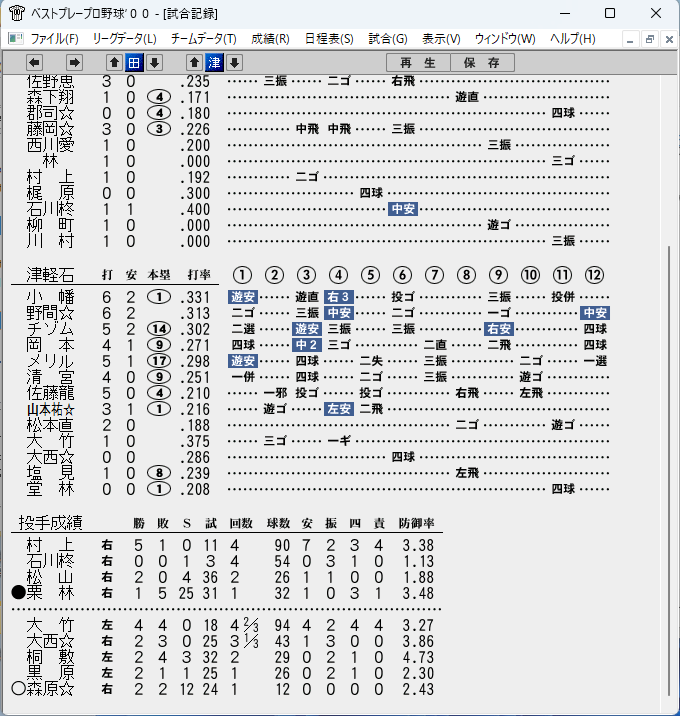The height and width of the screenshot is (716, 680).
Task: Select the 津 team icon
Action: point(214,63)
